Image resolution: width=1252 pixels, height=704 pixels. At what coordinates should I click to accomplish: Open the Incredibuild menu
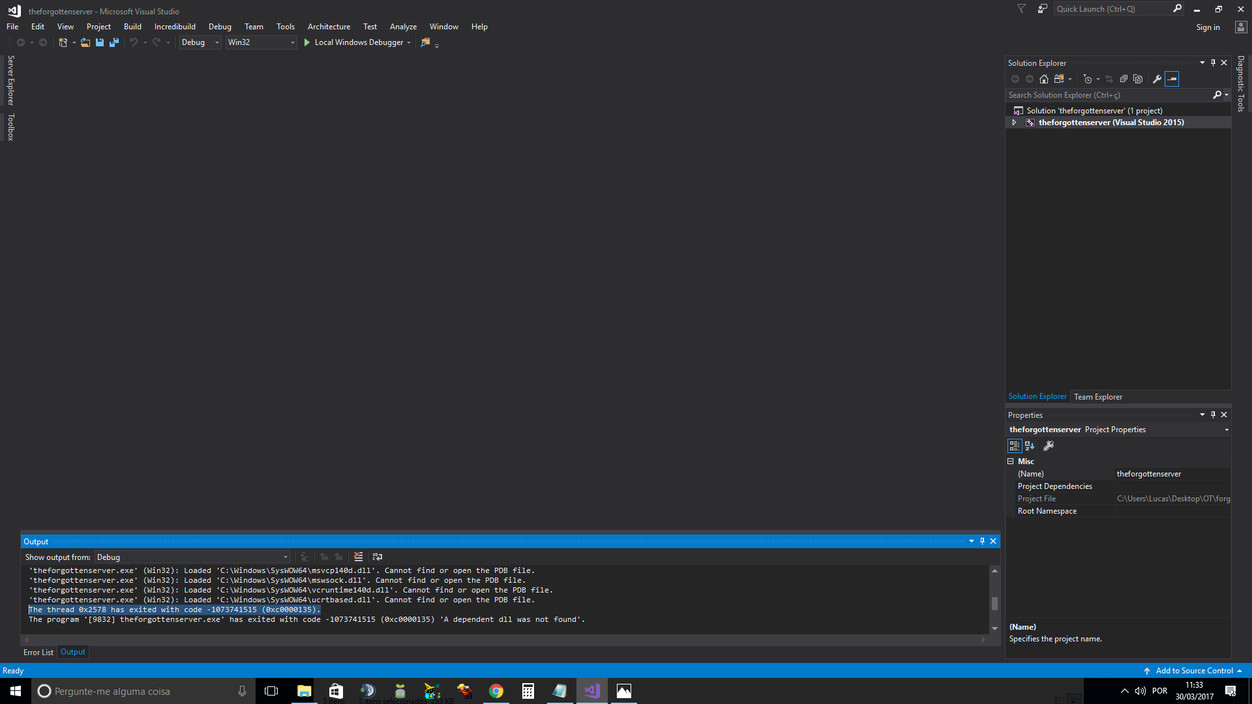(175, 26)
